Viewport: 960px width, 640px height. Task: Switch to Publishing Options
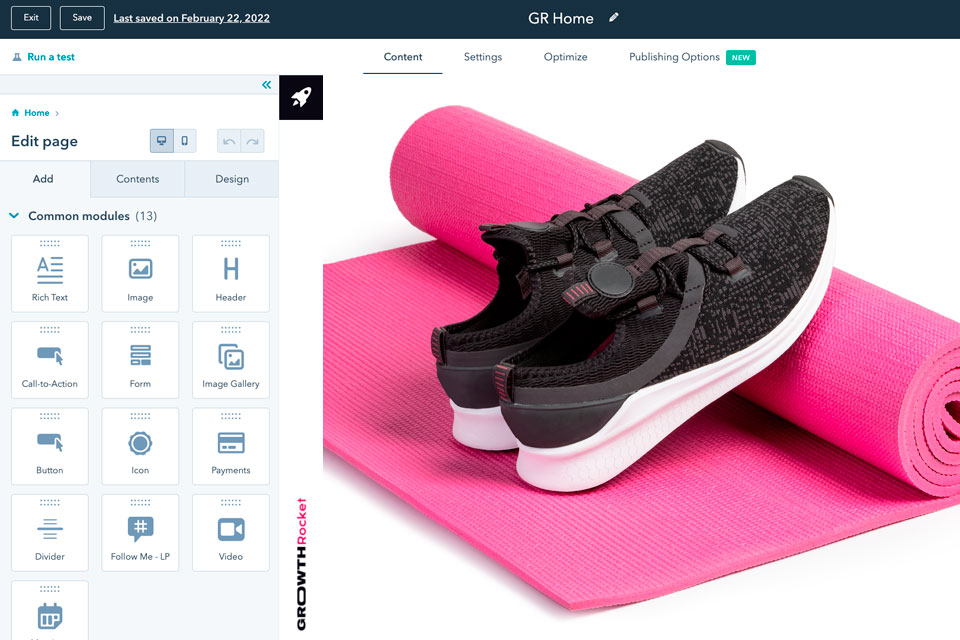(x=674, y=57)
